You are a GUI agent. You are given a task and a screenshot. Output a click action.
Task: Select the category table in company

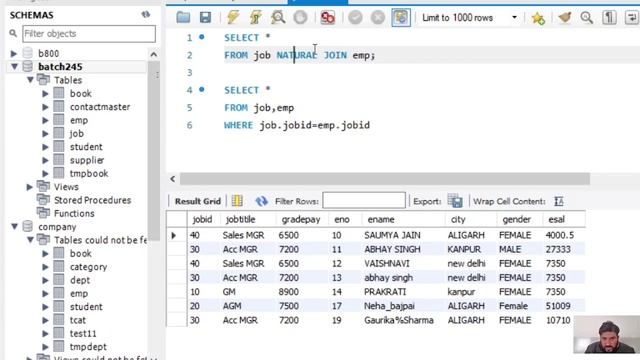point(89,267)
